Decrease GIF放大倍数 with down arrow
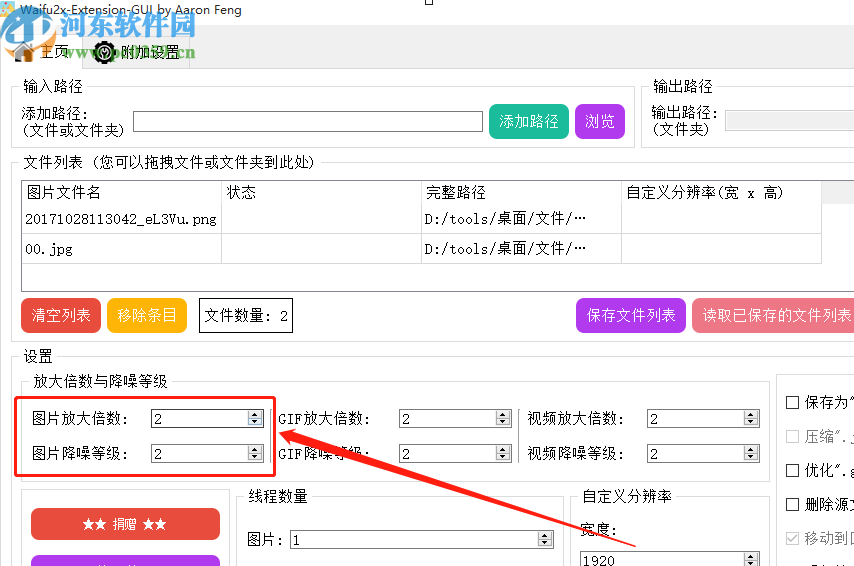The width and height of the screenshot is (854, 566). 503,423
